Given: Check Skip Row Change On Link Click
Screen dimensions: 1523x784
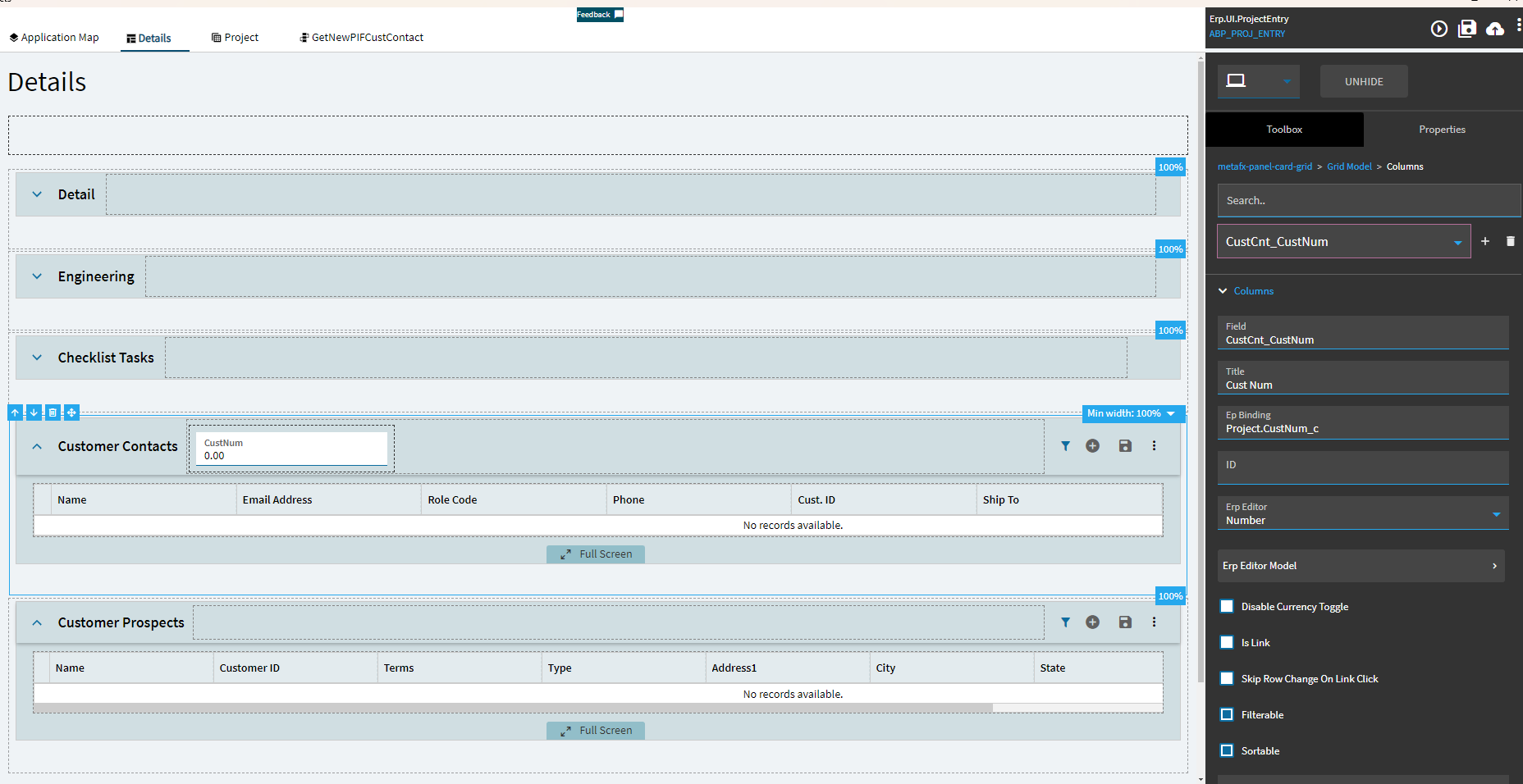Looking at the screenshot, I should point(1227,678).
